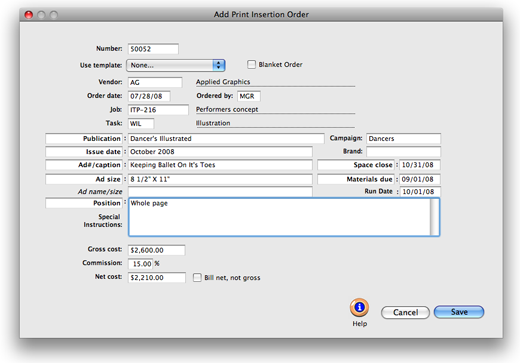This screenshot has height=363, width=520.
Task: Enable the Blanket Order checkbox
Action: tap(251, 64)
